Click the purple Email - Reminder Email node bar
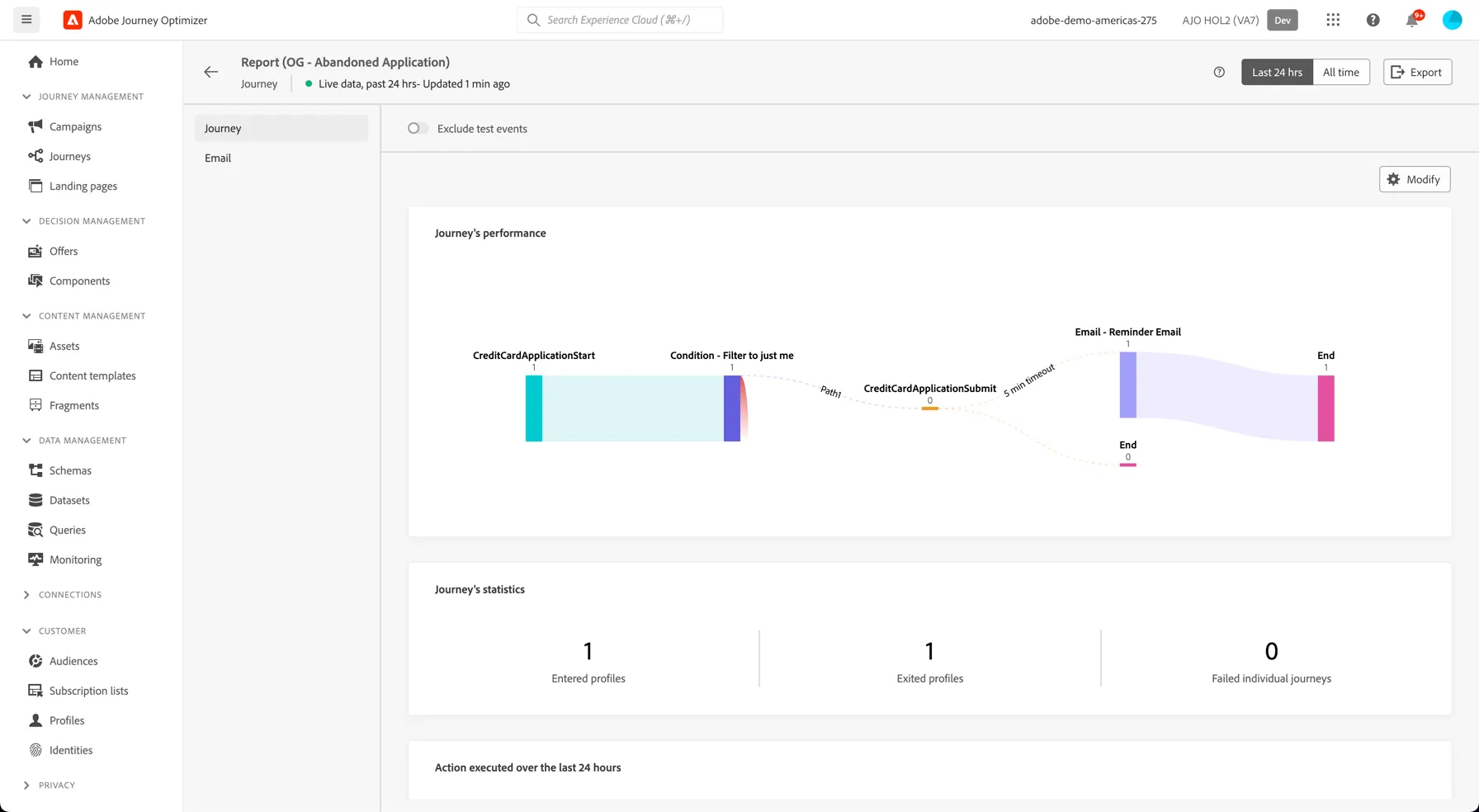 (1128, 385)
